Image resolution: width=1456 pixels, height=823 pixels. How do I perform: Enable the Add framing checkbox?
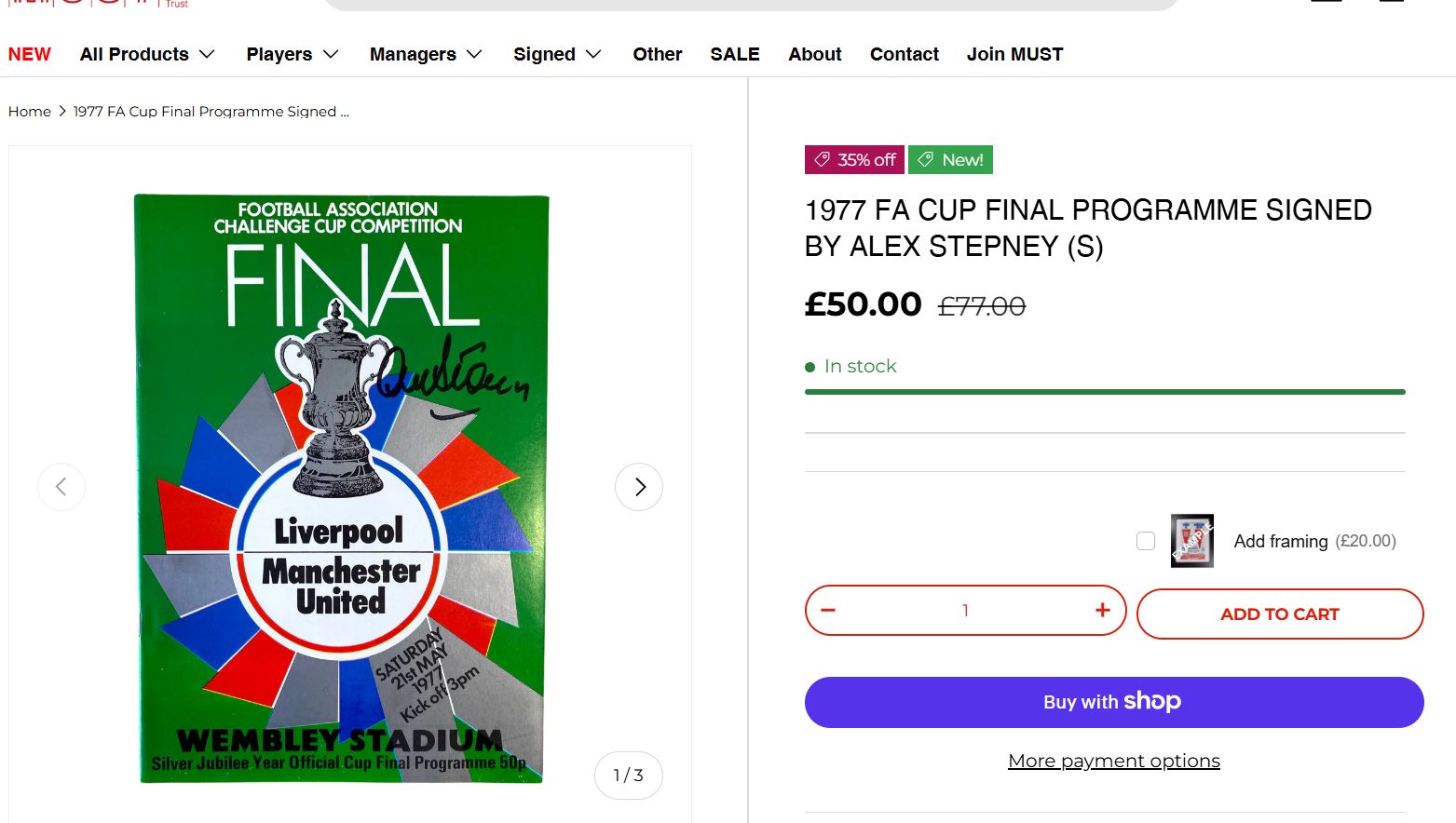(x=1146, y=541)
